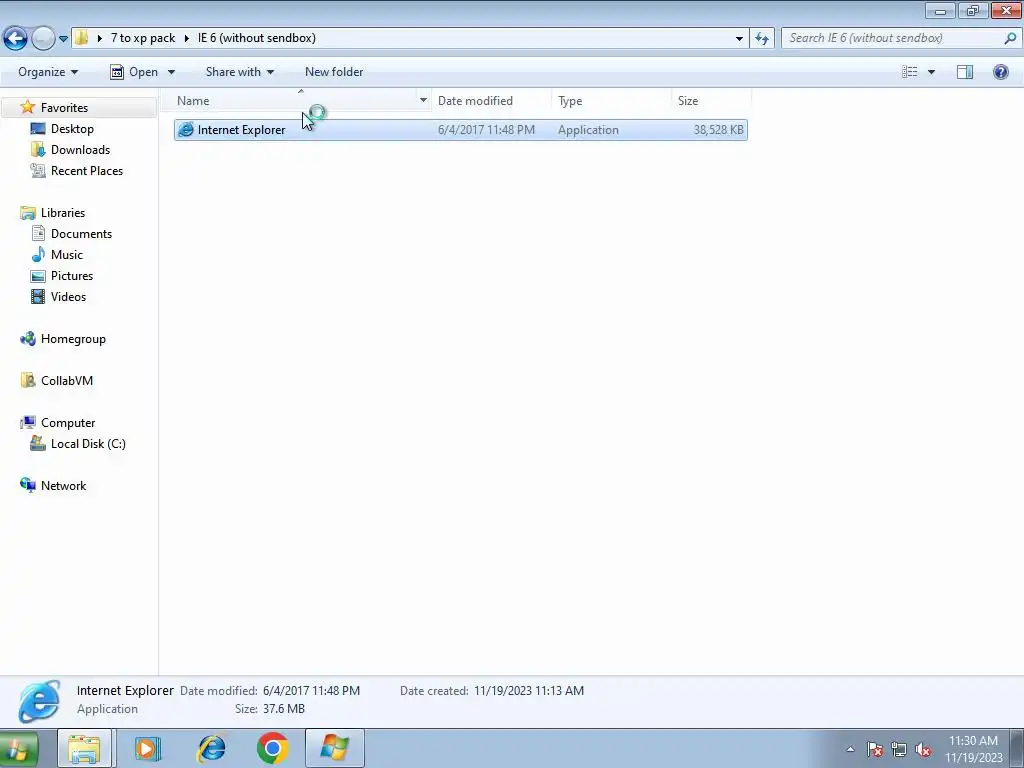Screen dimensions: 1024x768
Task: Open the CollabVM user folder
Action: coord(67,381)
